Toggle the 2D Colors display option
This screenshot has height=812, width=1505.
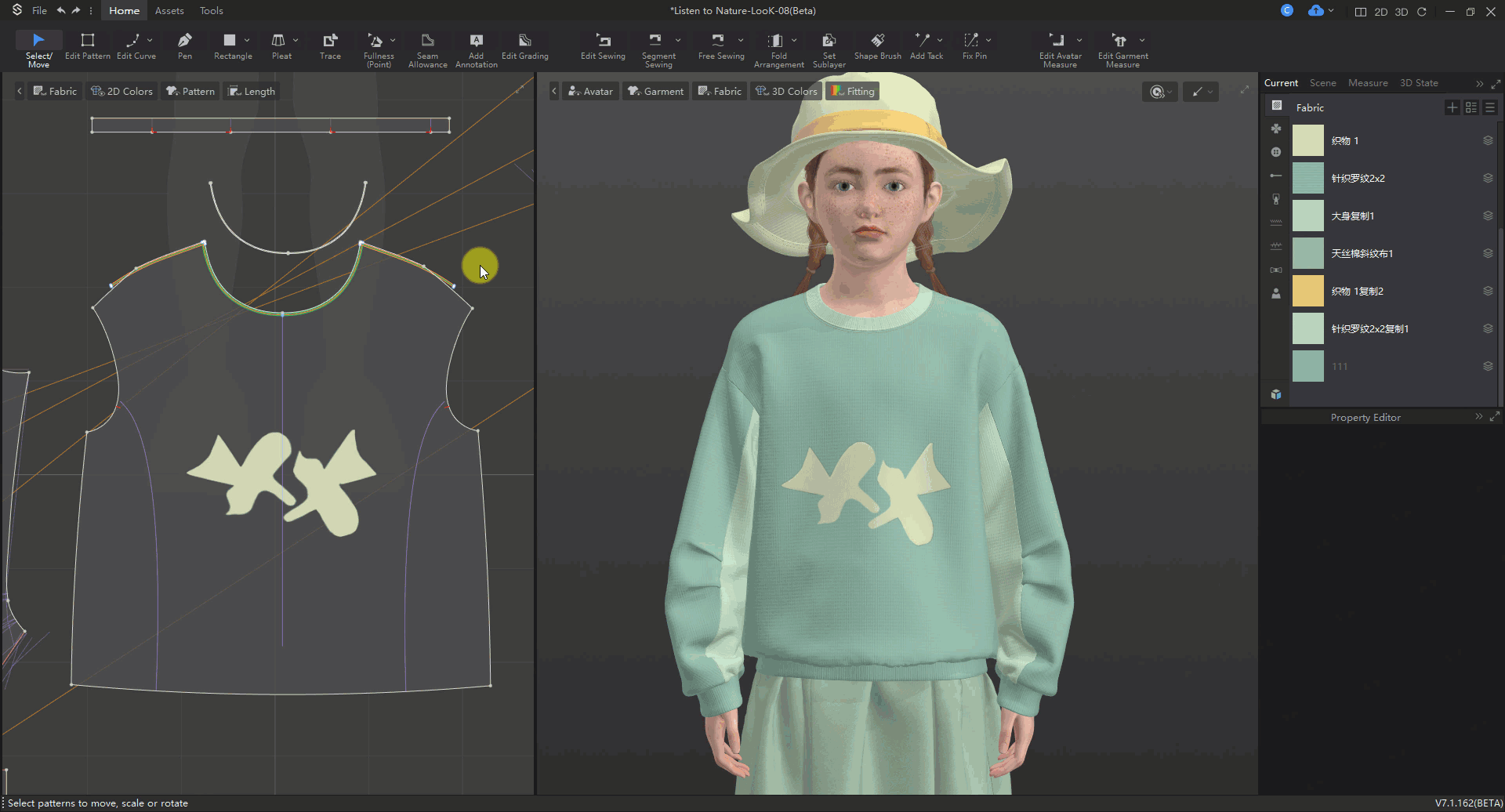[x=121, y=92]
